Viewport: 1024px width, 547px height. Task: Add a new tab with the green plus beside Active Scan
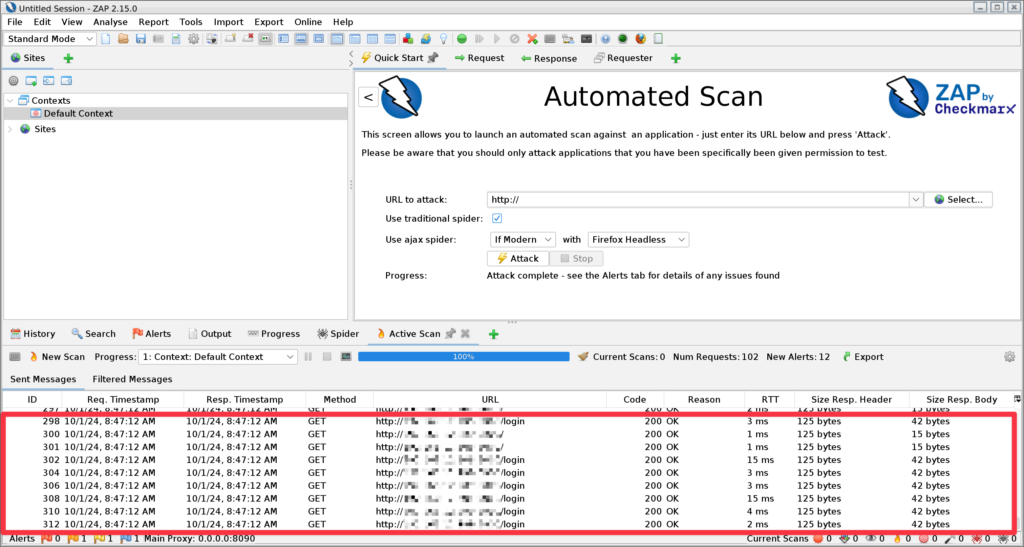click(494, 334)
